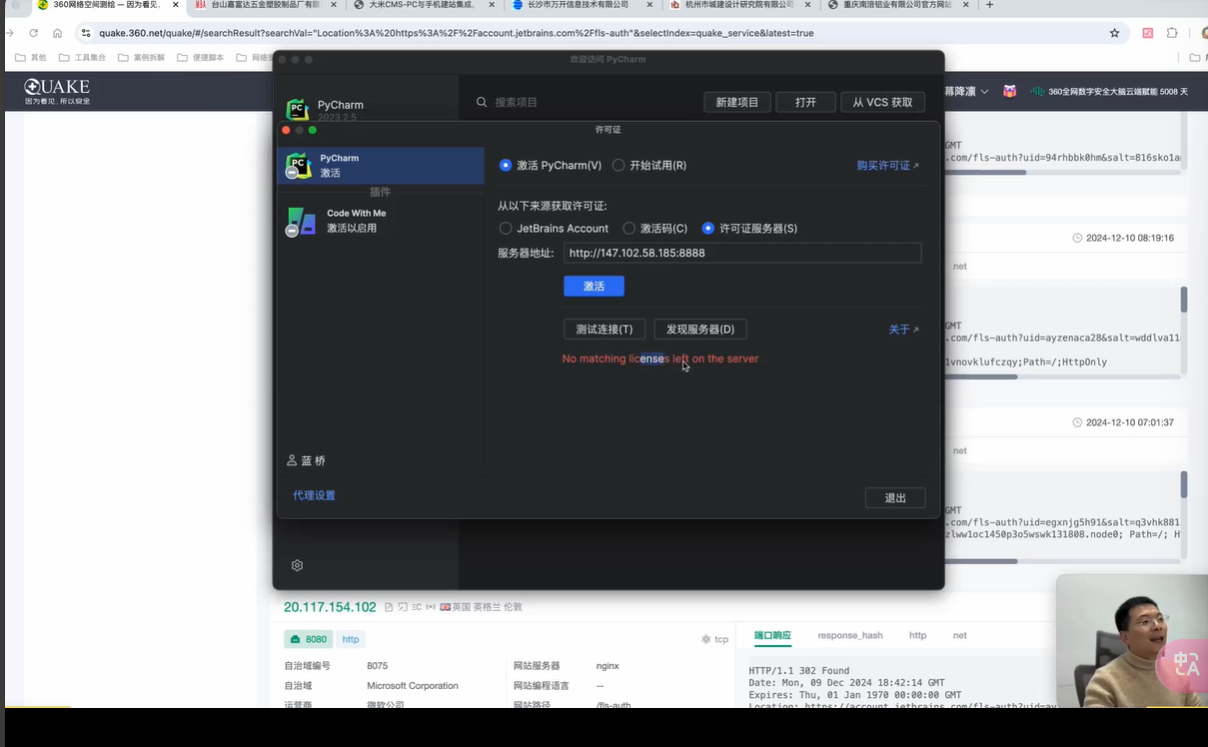
Task: Select the 开始试用(R) radio option
Action: tap(619, 166)
